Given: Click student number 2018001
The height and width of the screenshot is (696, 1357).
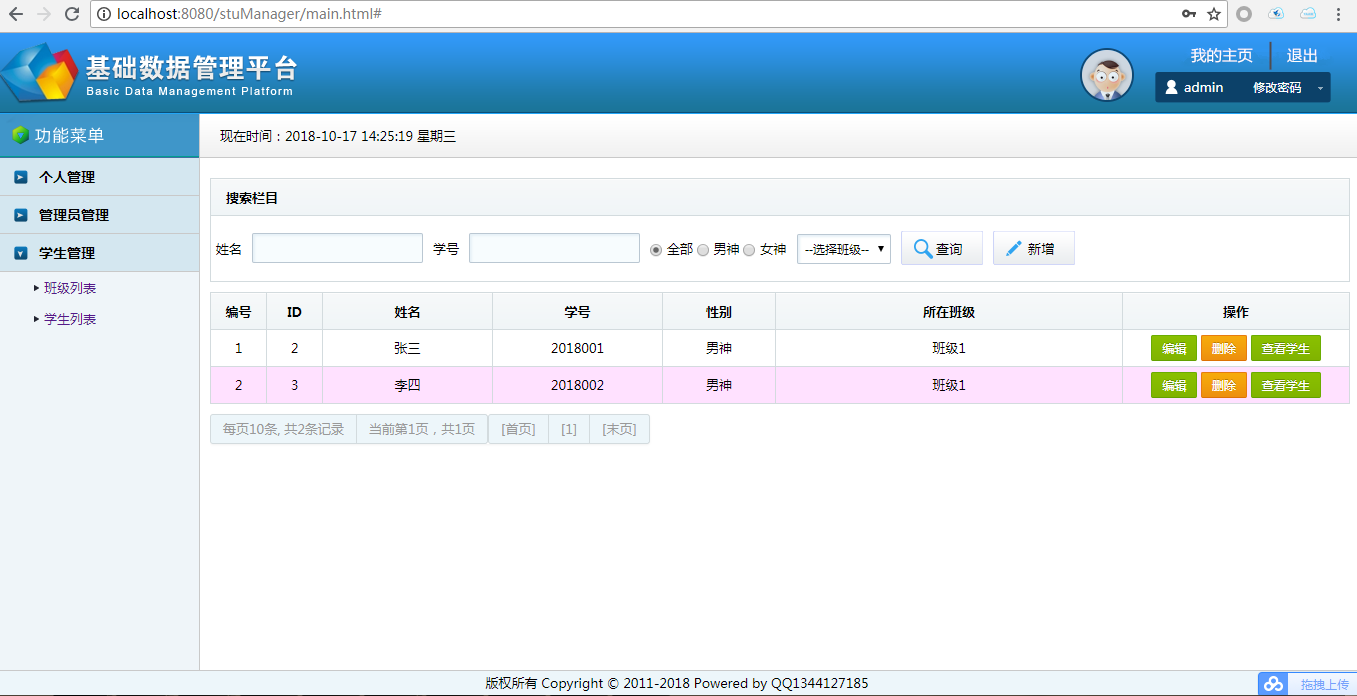Looking at the screenshot, I should pos(577,348).
